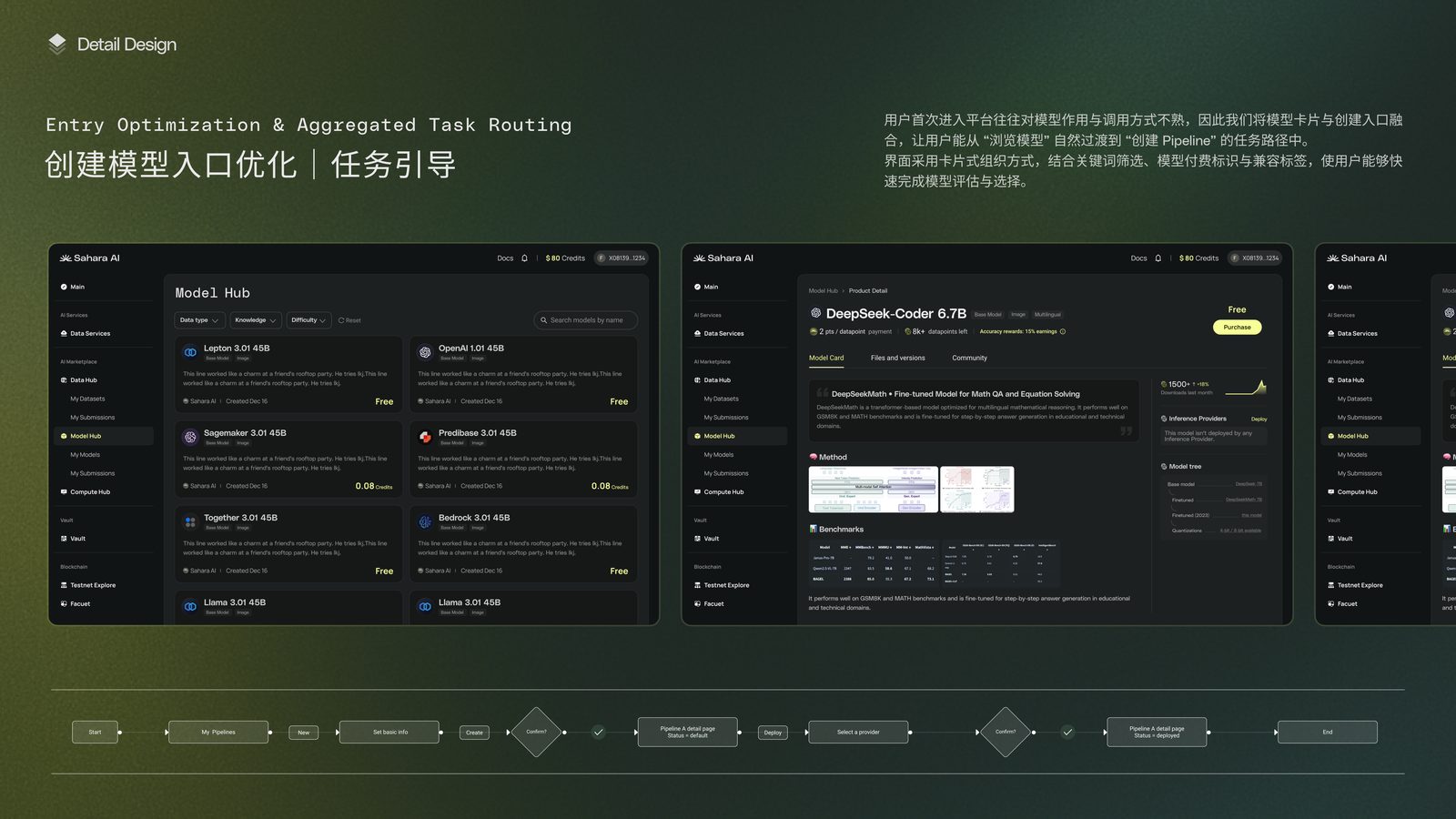Open Compute Hub in the DeepSeek-Coder detail window sidebar

[723, 492]
